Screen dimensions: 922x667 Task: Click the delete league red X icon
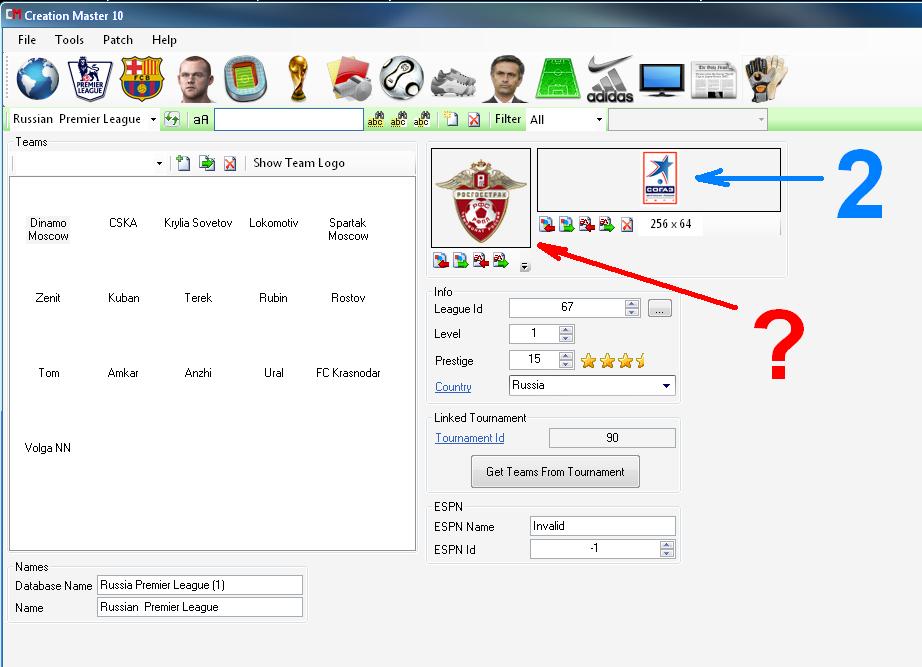[474, 120]
